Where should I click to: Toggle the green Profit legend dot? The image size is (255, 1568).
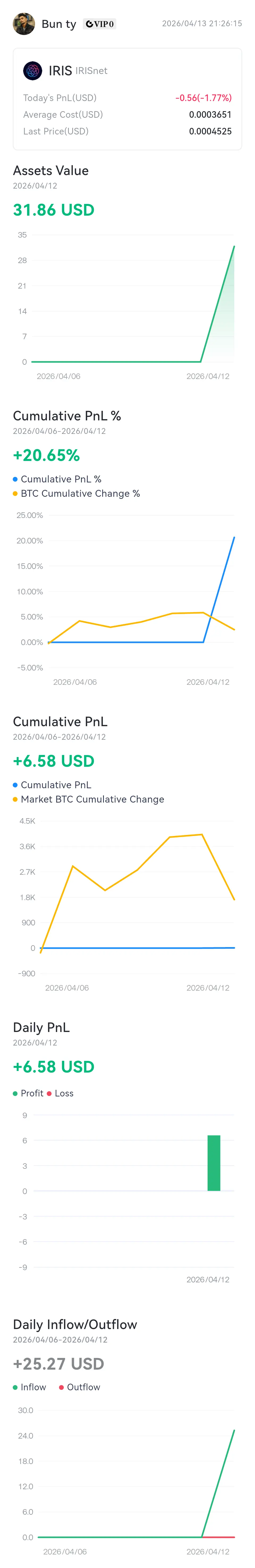click(x=15, y=1093)
